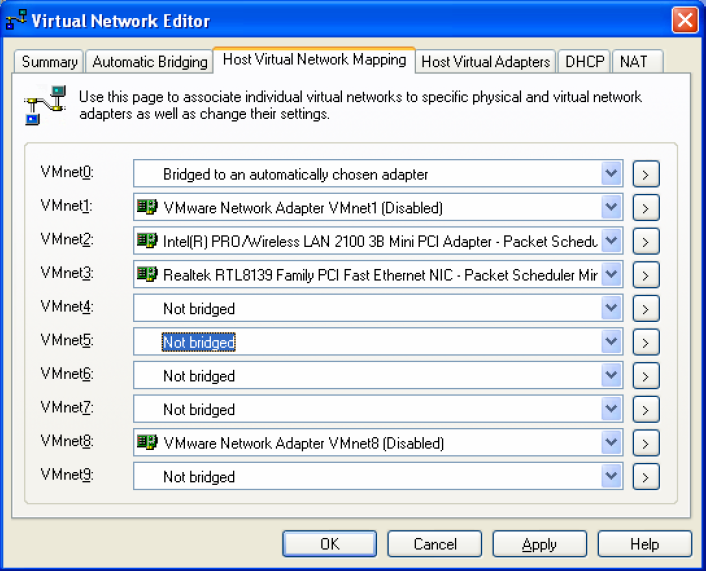
Task: Open the VMnet2 settings arrow button
Action: pyautogui.click(x=646, y=241)
